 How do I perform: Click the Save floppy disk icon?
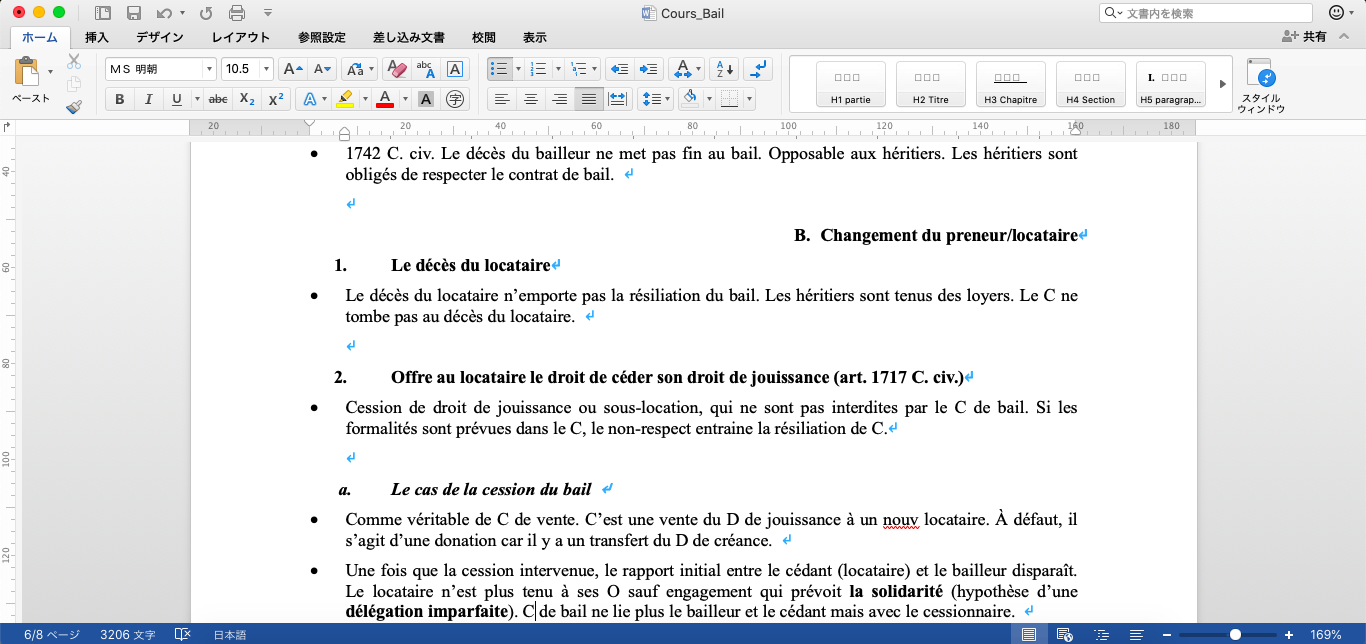click(x=133, y=13)
